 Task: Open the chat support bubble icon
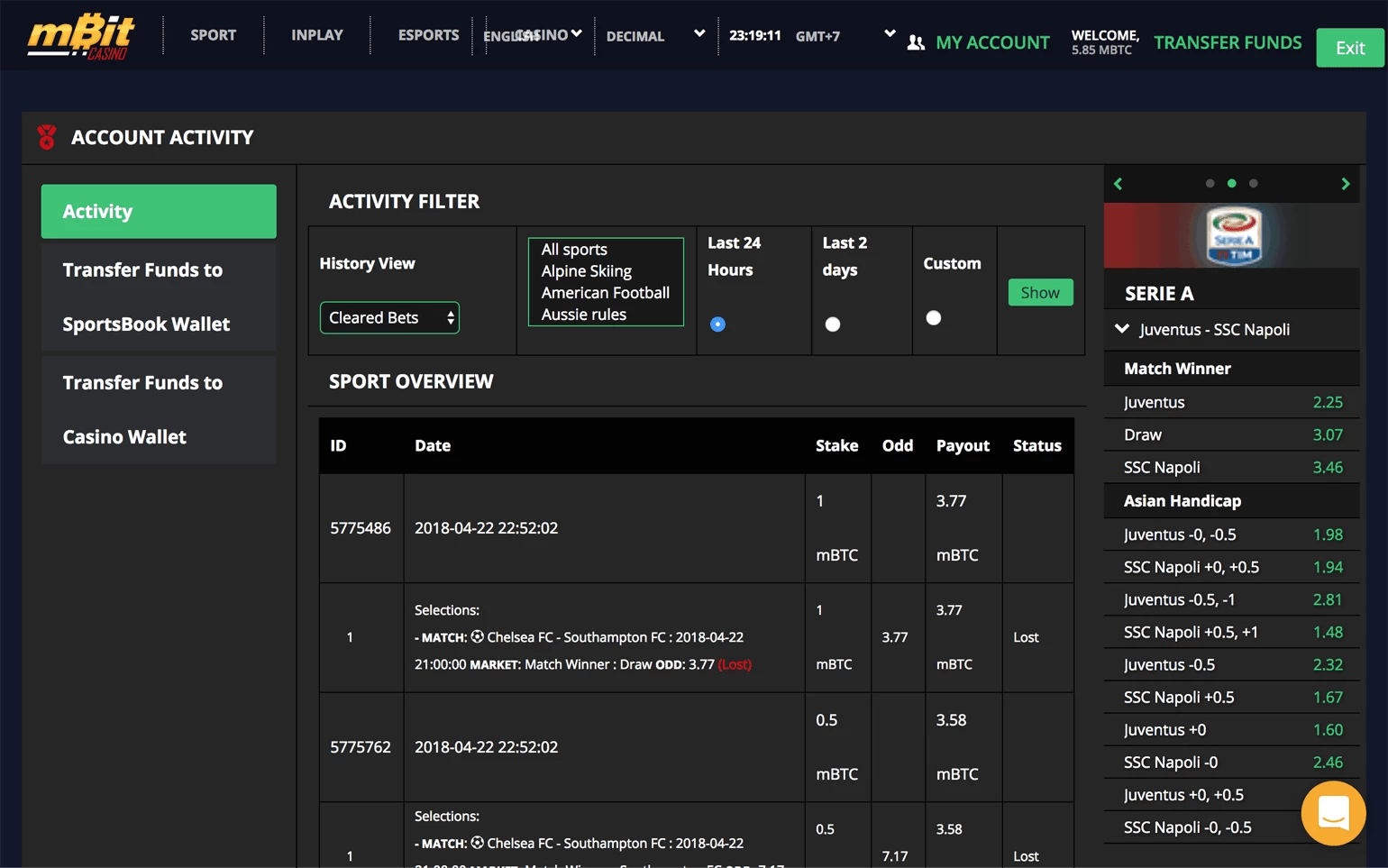(1333, 813)
